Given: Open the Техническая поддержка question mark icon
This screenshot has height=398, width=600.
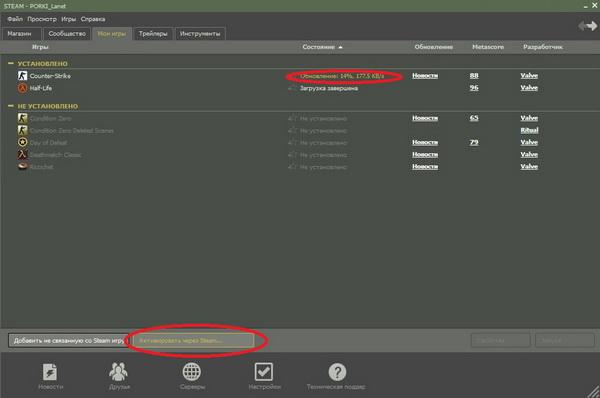Looking at the screenshot, I should tap(337, 372).
